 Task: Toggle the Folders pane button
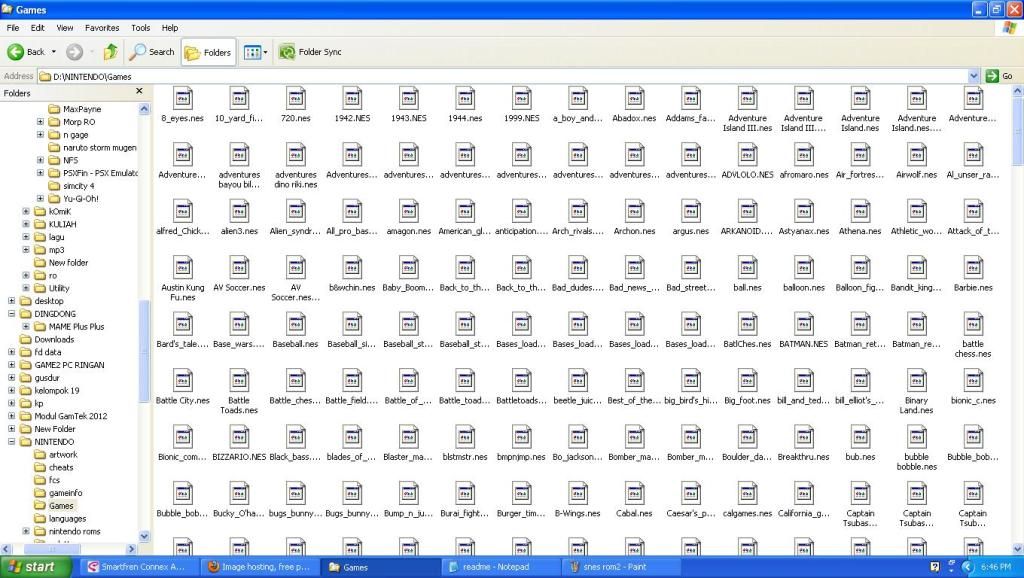(208, 52)
